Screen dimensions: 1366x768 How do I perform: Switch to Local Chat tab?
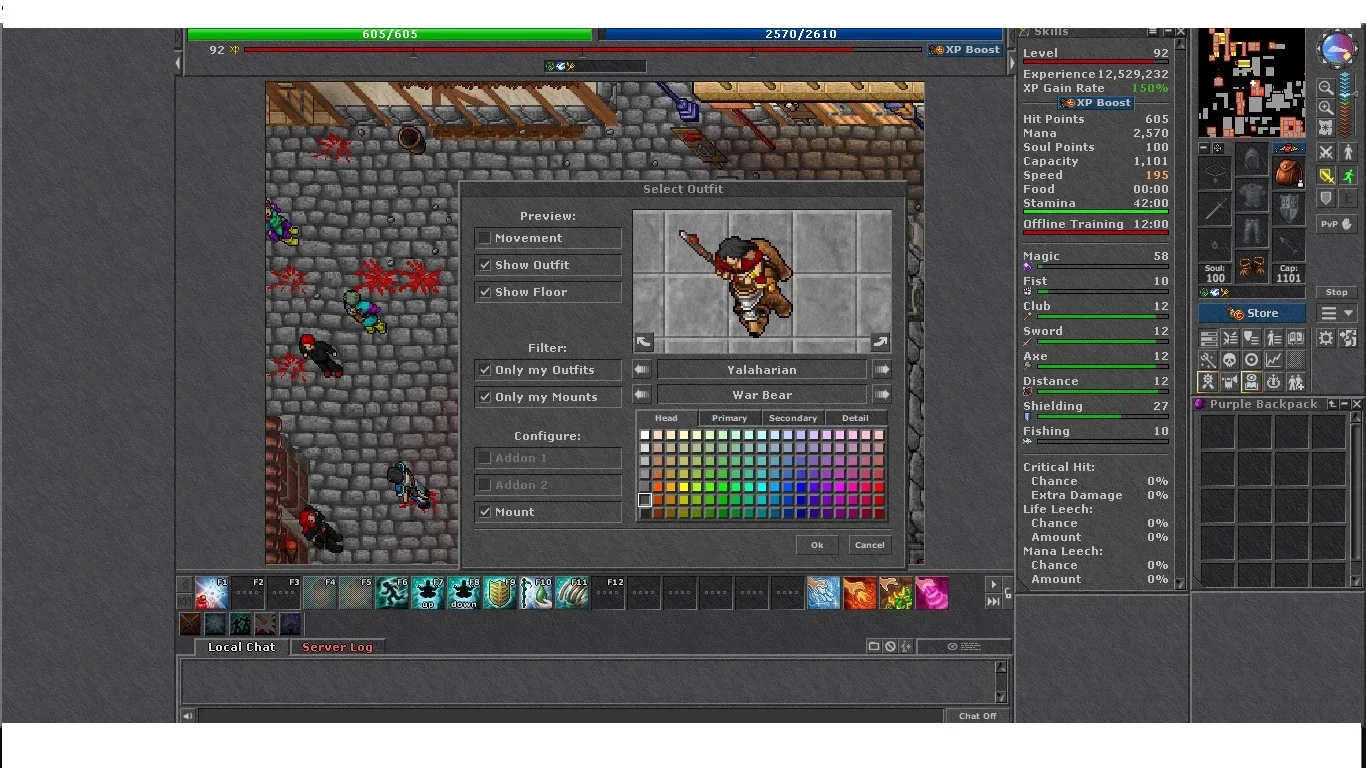[x=241, y=647]
